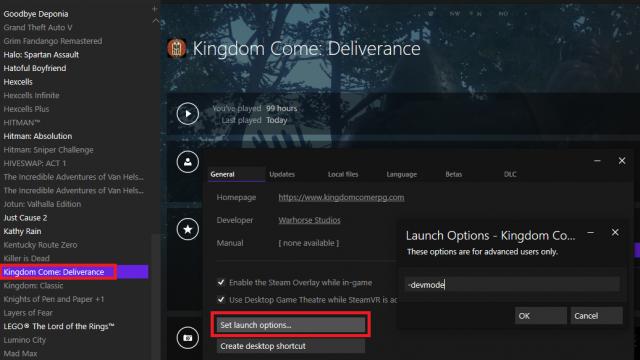Open the kingdomcomerpg.com homepage link
The width and height of the screenshot is (640, 360).
(341, 197)
